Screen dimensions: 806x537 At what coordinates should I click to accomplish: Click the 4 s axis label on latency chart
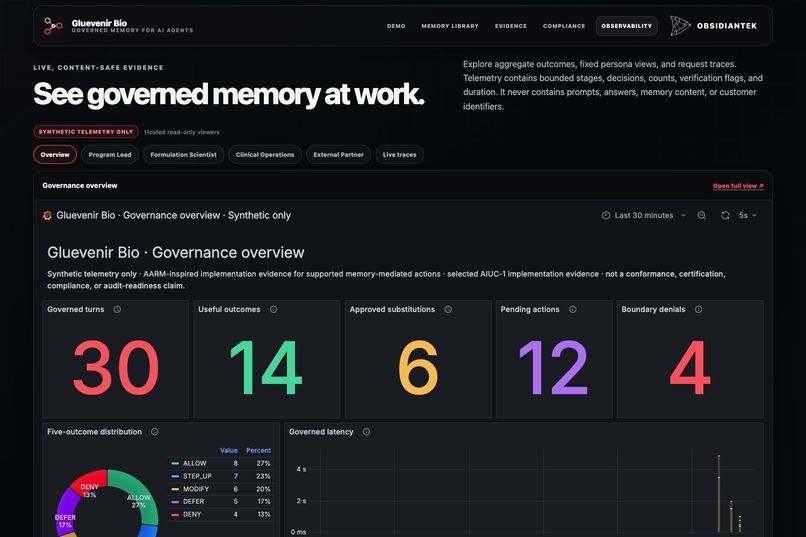(301, 469)
